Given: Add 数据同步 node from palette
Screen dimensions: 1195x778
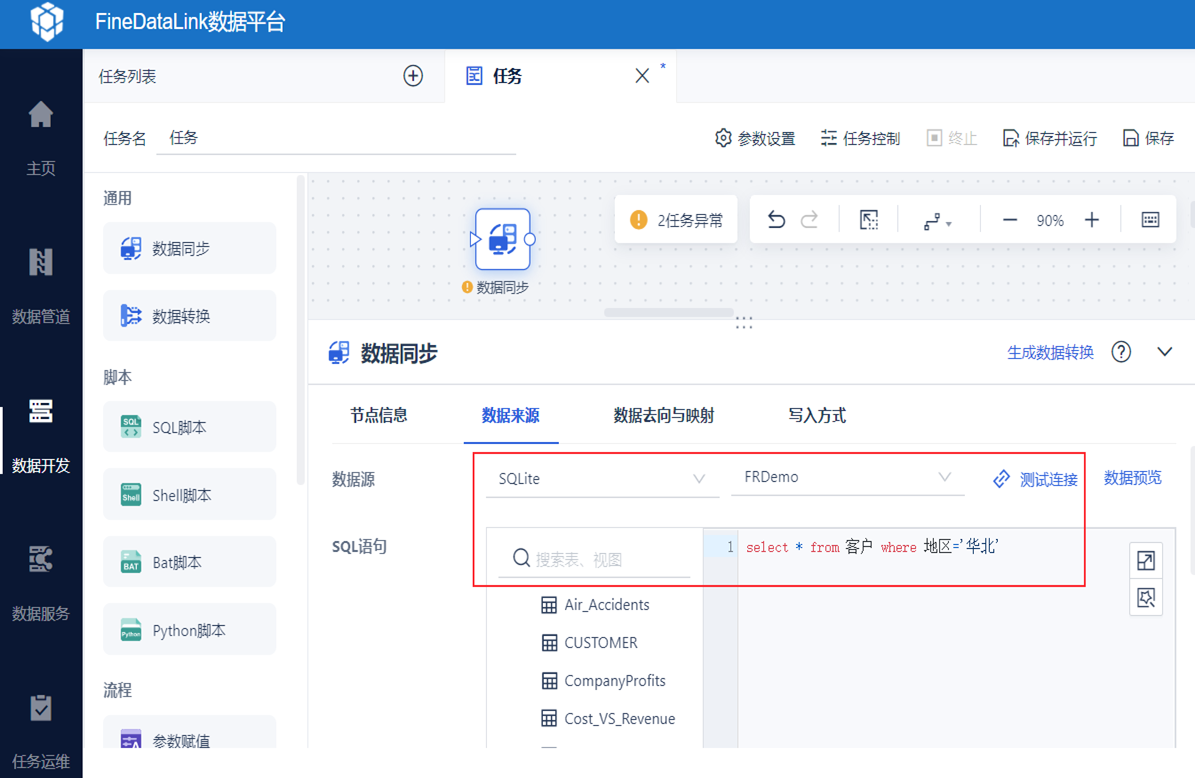Looking at the screenshot, I should pos(189,248).
